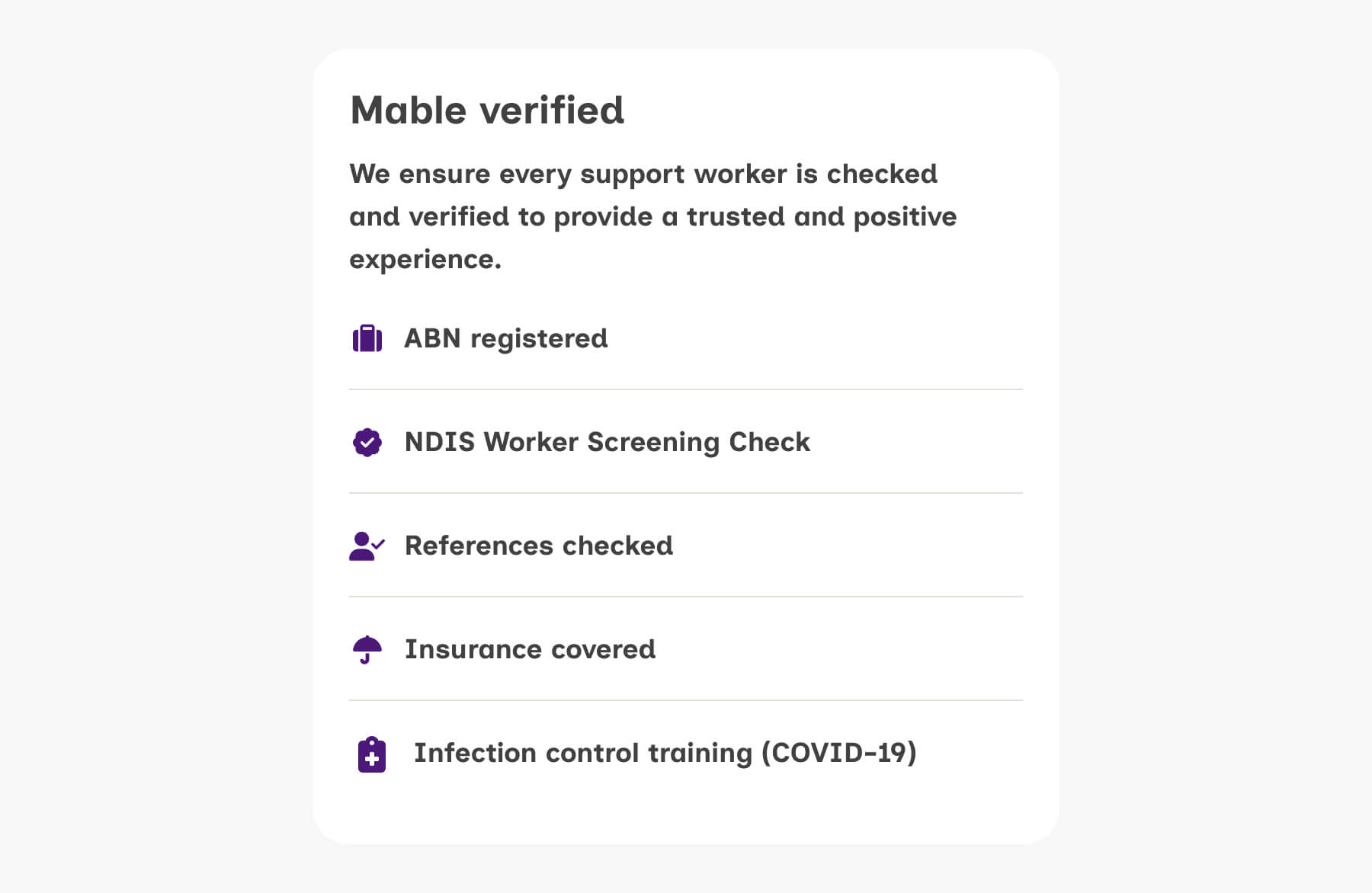1372x893 pixels.
Task: Click the phrase "support worker" in the description
Action: [x=683, y=174]
